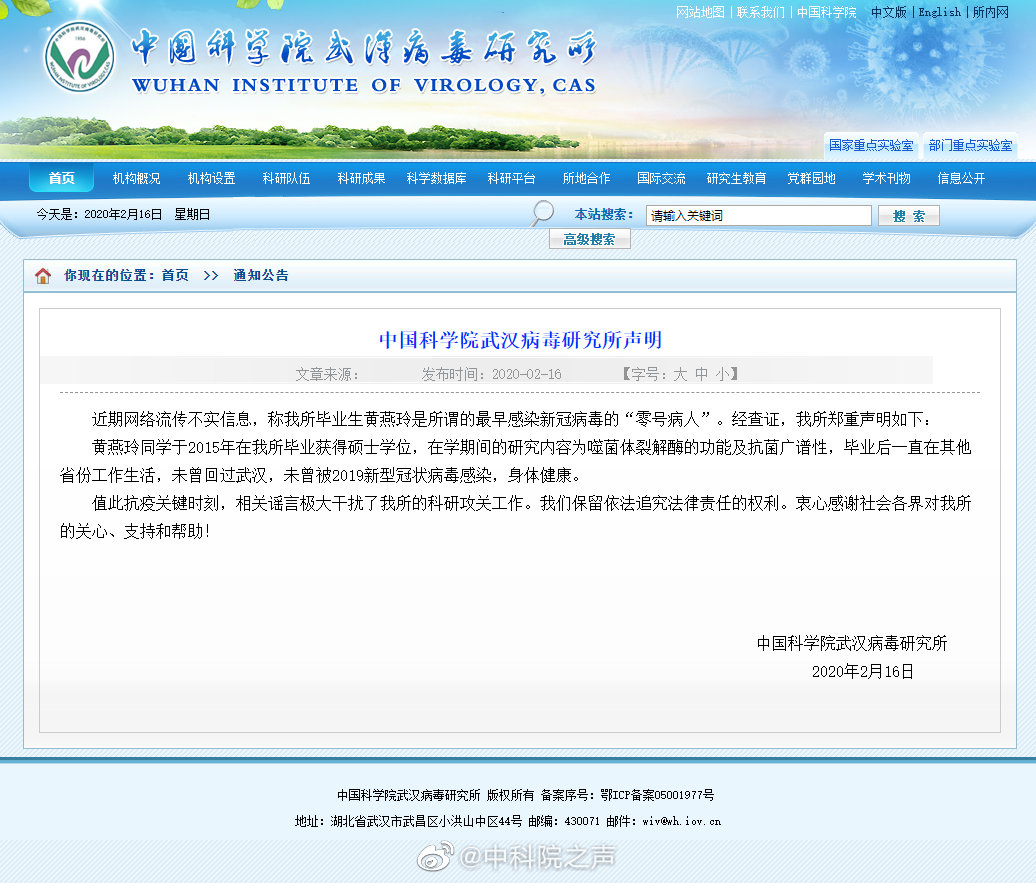Viewport: 1036px width, 883px height.
Task: Click the home icon in the breadcrumb bar
Action: (42, 276)
